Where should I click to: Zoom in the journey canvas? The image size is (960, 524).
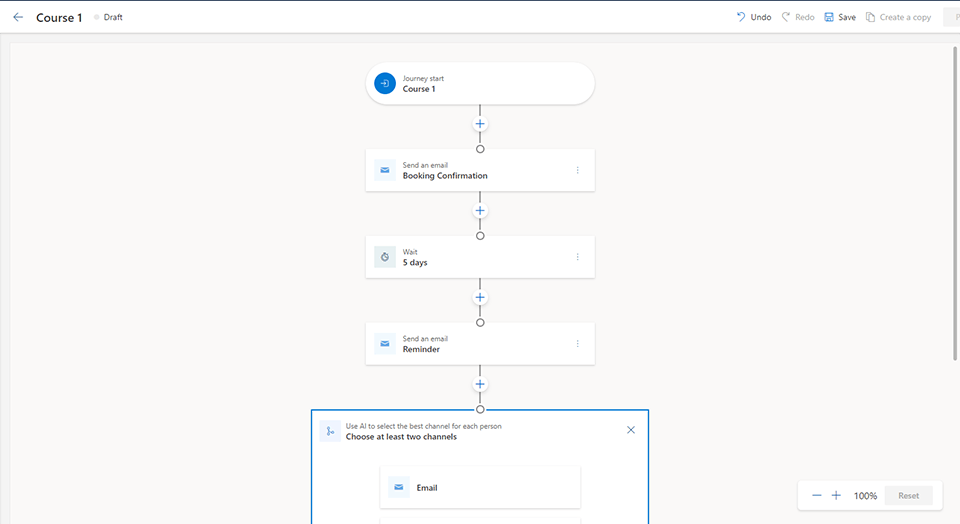[x=836, y=496]
